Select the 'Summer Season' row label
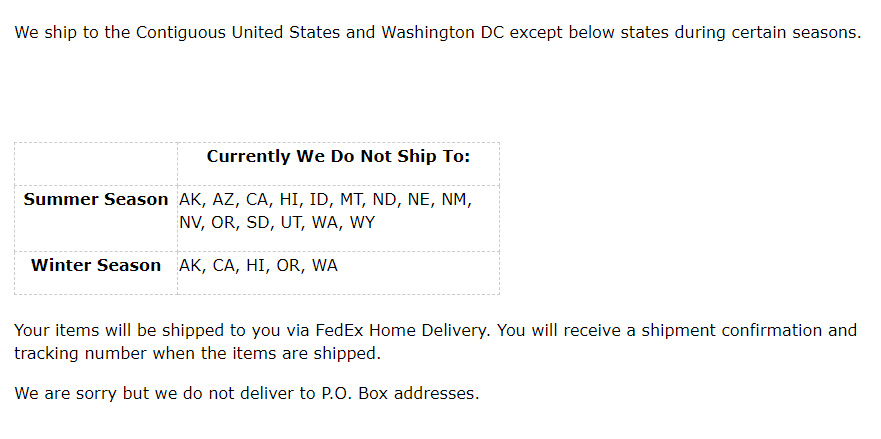 pos(96,200)
